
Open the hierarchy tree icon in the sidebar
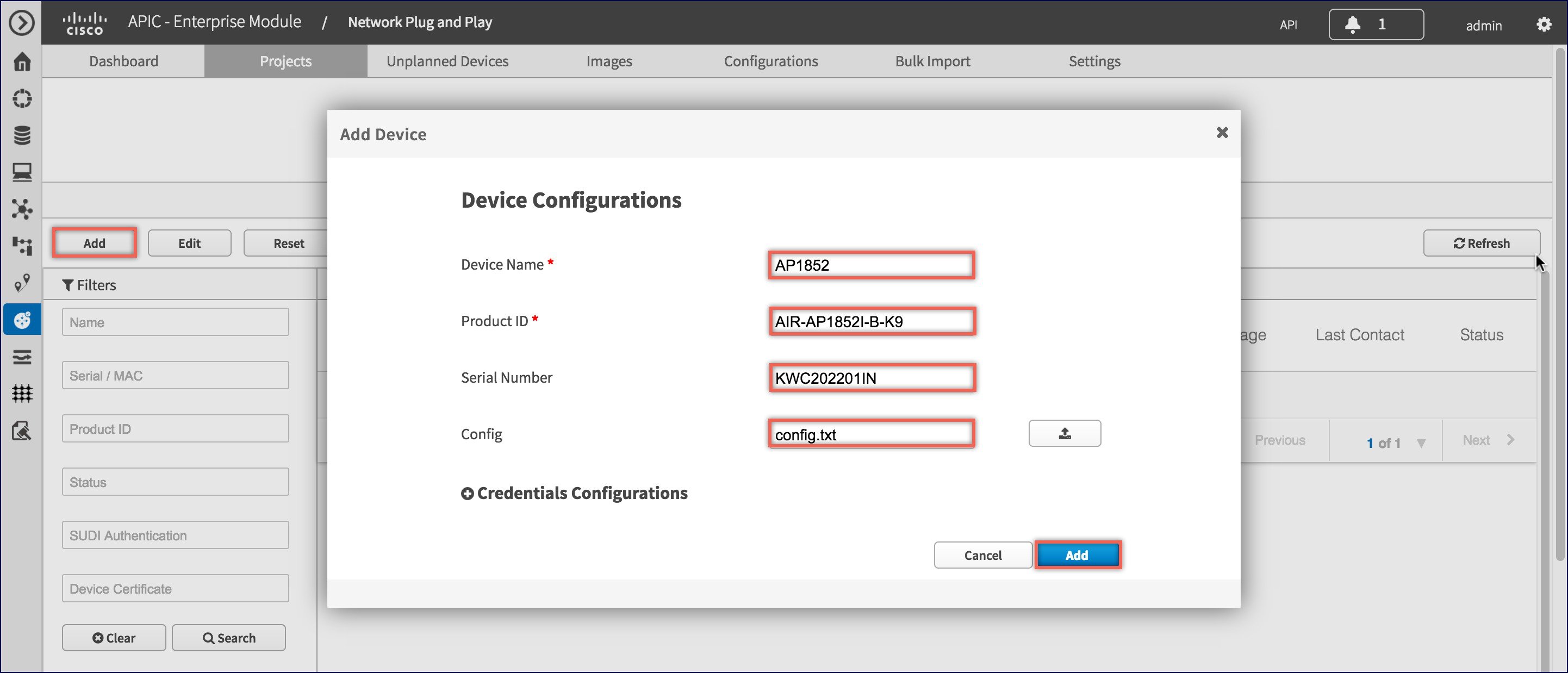tap(22, 246)
